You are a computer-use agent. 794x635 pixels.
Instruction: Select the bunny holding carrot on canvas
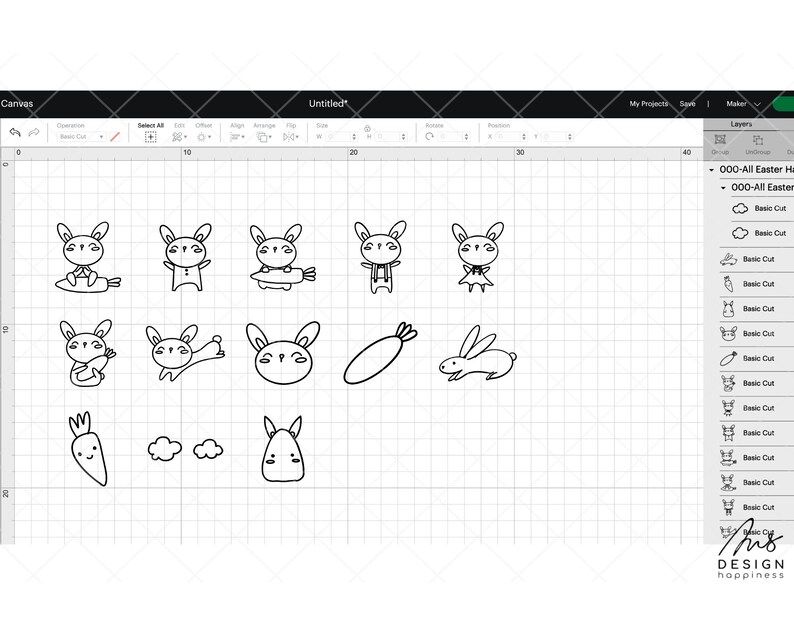coord(283,257)
